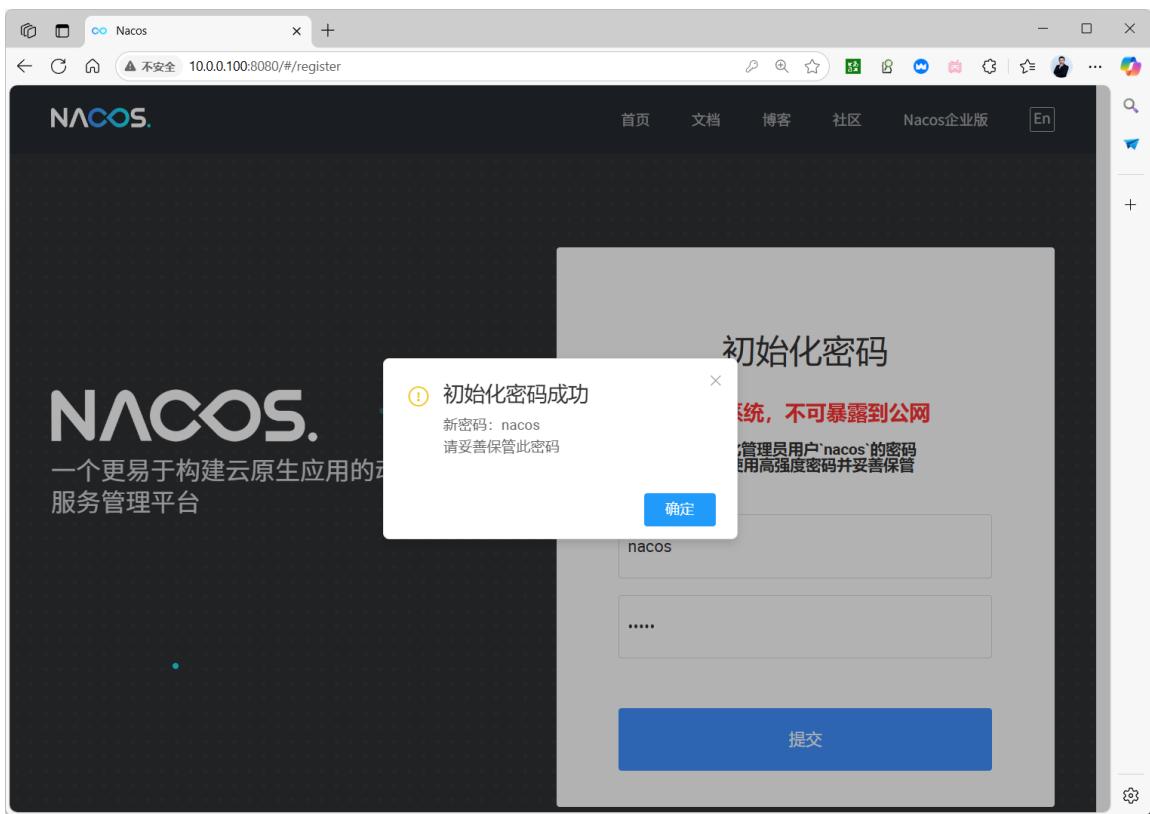Click the page vertical scrollbar
Screen dimensions: 1150x814
1102,447
